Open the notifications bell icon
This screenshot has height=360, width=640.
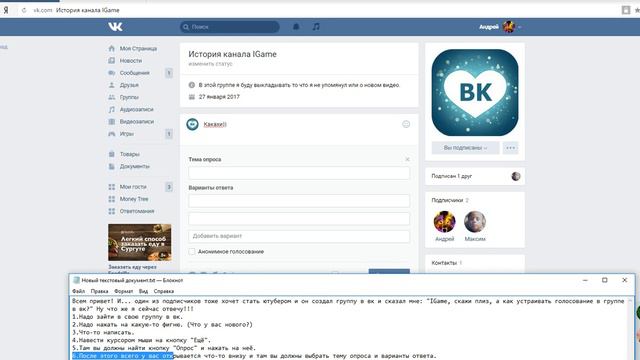pos(296,27)
